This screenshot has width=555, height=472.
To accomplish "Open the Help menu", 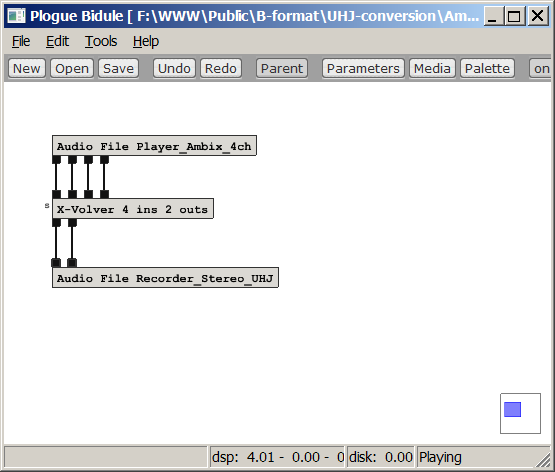I will pyautogui.click(x=146, y=41).
